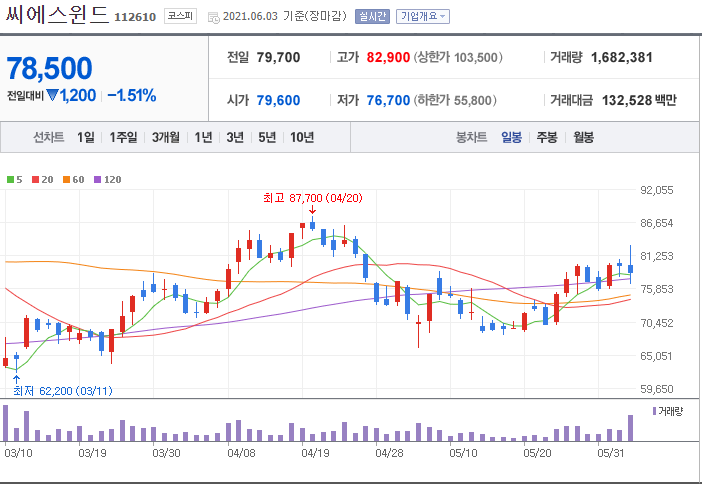Select the 3년 line chart tab
Viewport: 702px width, 484px height.
(235, 137)
